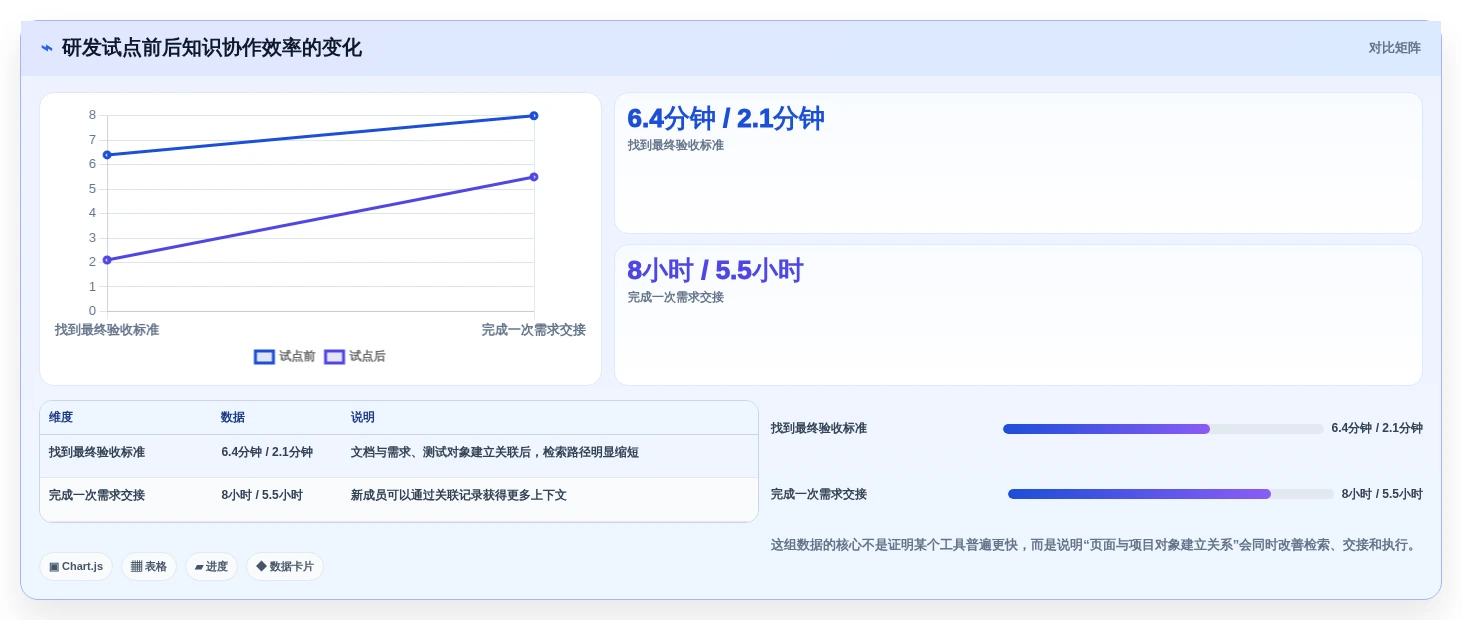
Task: Click the 试点前 data point at 找到最终验收标准
Action: coord(107,155)
